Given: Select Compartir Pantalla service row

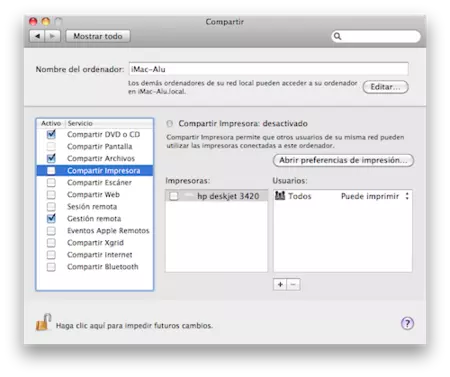Looking at the screenshot, I should pyautogui.click(x=95, y=146).
